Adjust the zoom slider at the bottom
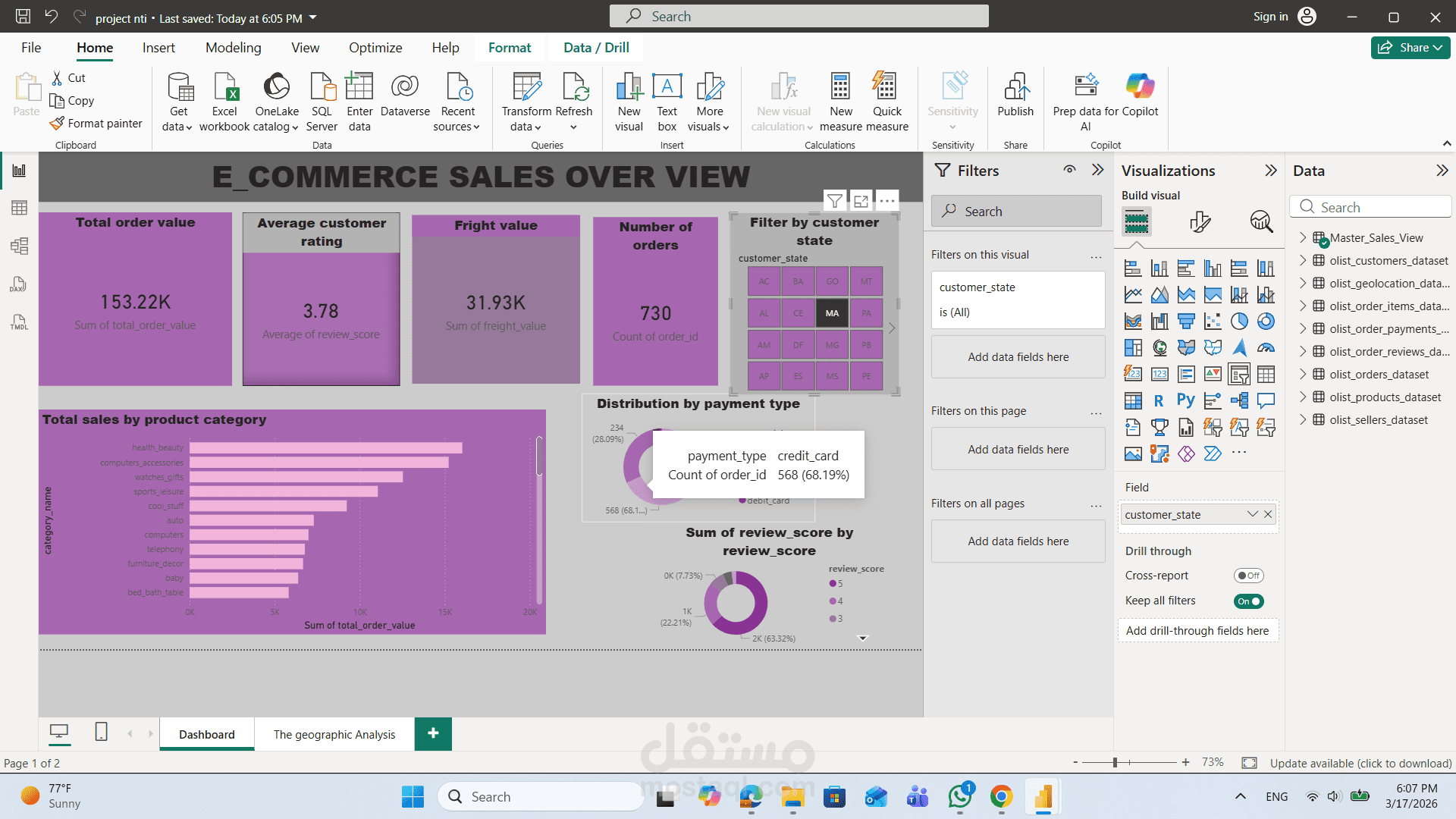 pyautogui.click(x=1115, y=762)
